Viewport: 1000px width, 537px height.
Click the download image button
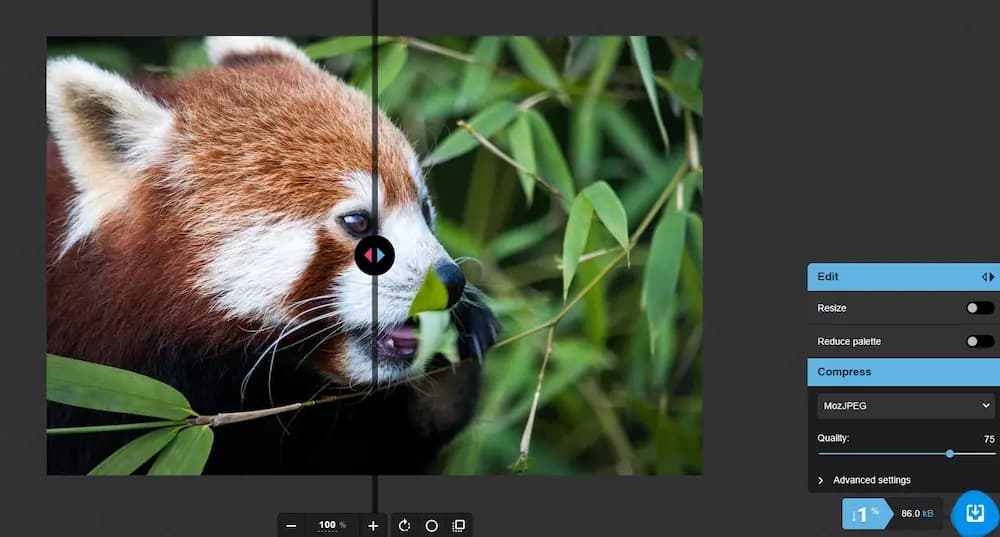coord(974,513)
